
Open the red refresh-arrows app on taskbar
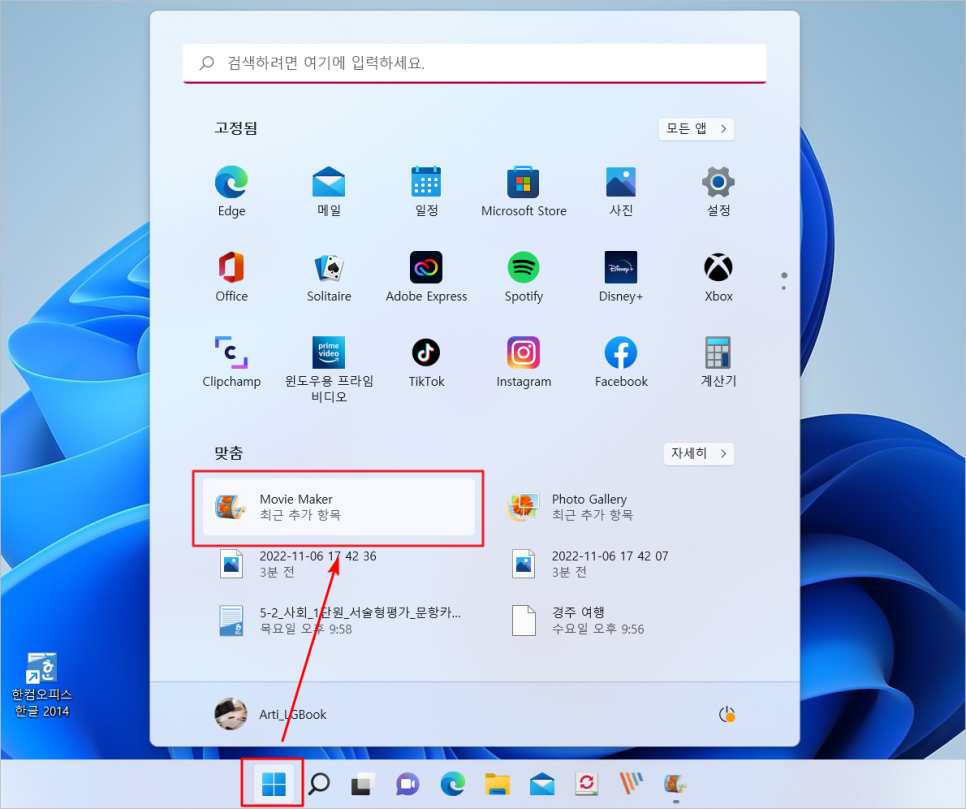[x=586, y=784]
